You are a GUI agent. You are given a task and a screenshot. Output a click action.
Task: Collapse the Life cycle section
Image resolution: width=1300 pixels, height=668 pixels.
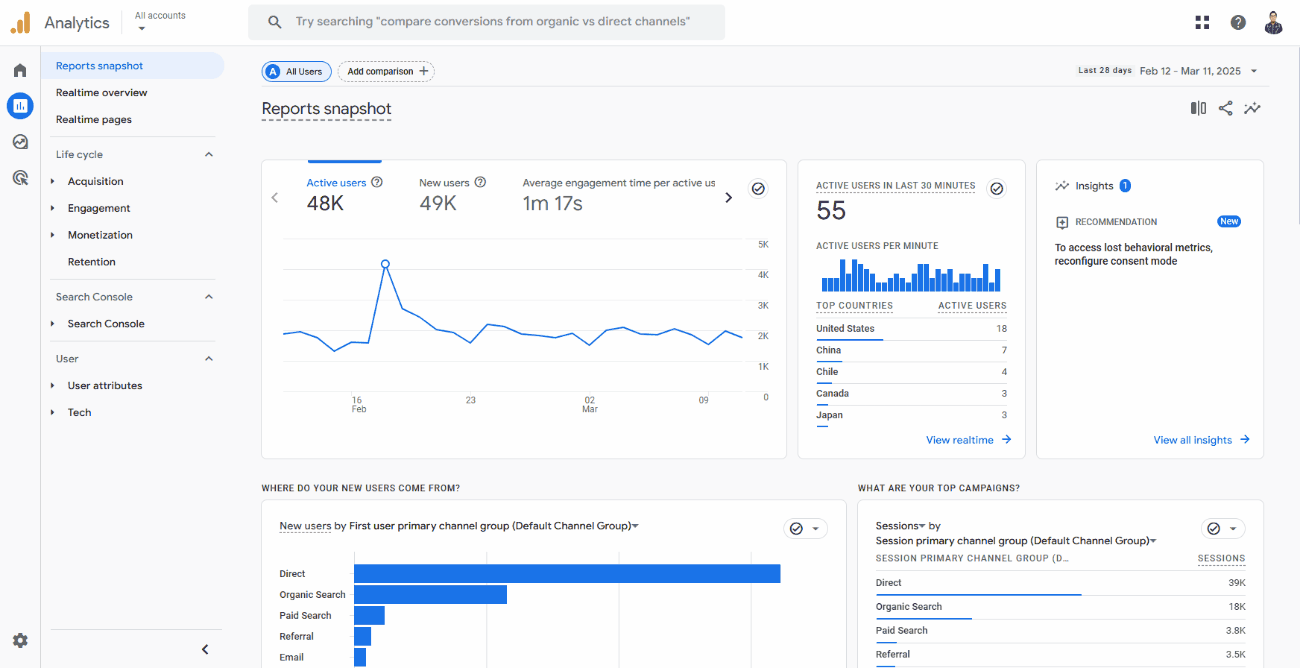click(209, 155)
